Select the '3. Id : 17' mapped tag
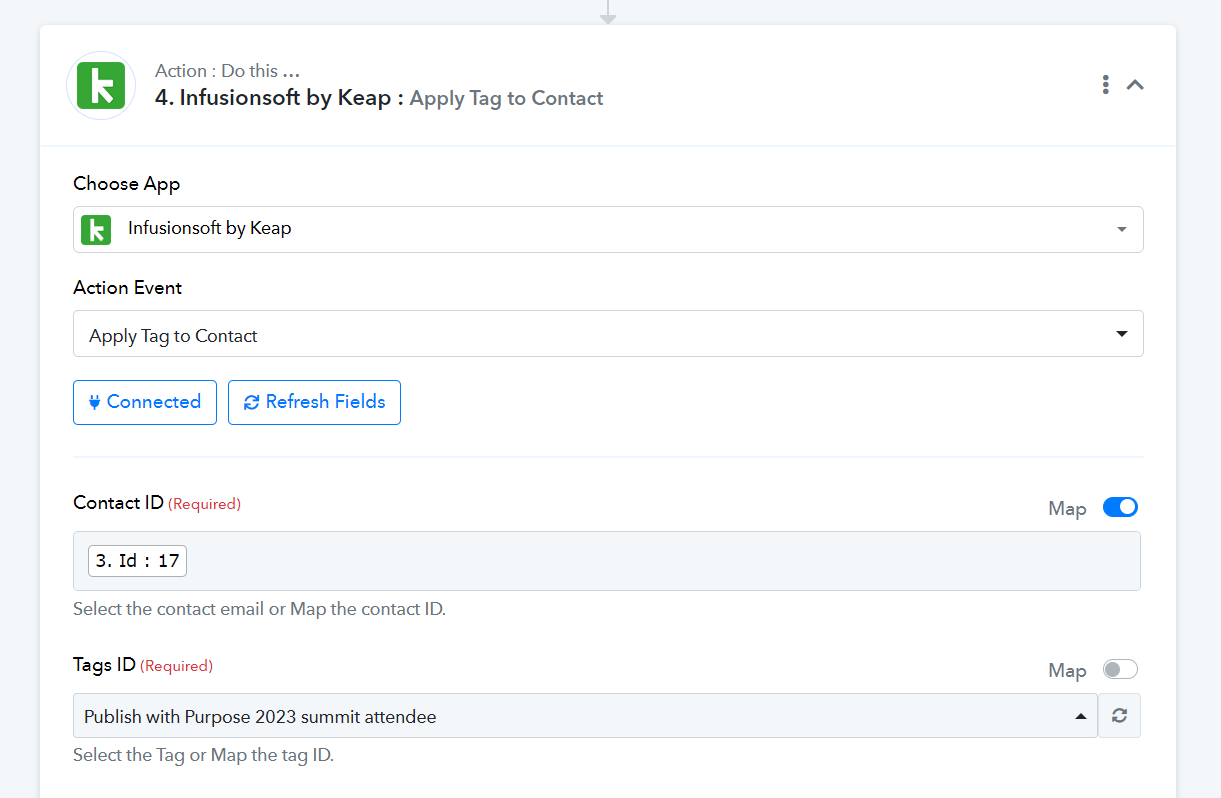 click(x=138, y=561)
